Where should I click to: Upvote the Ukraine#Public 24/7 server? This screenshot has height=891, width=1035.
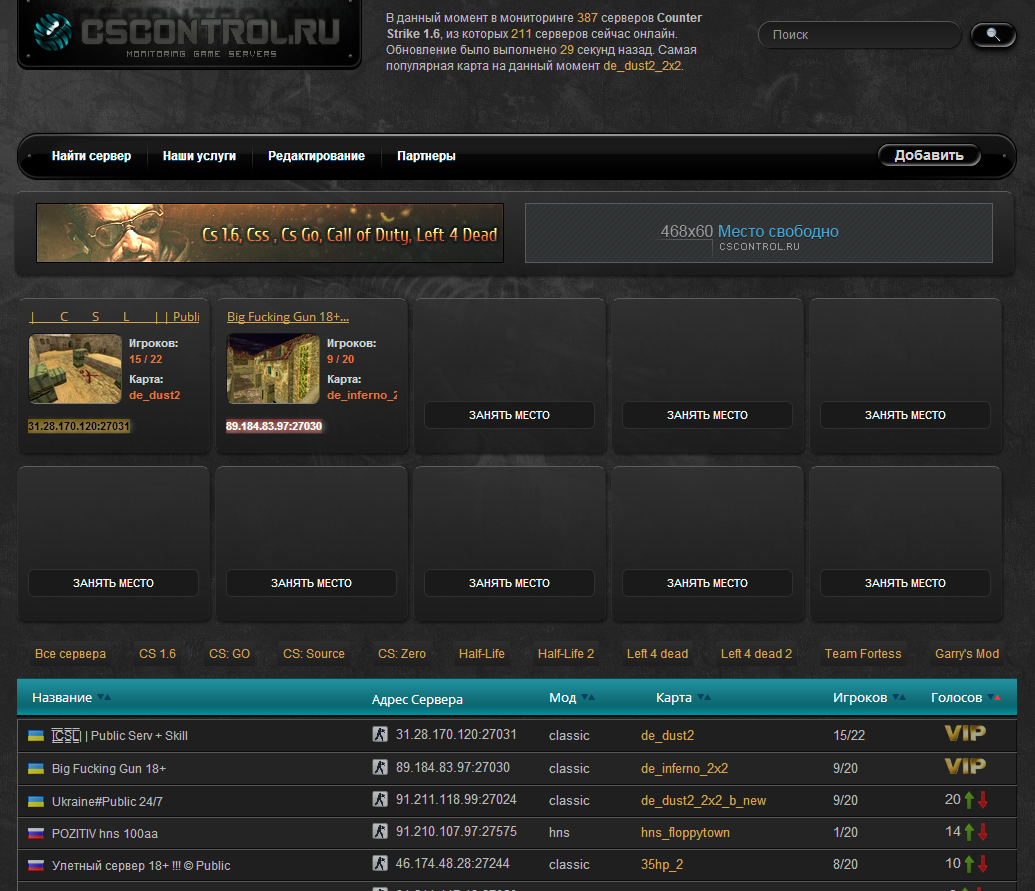pyautogui.click(x=968, y=800)
